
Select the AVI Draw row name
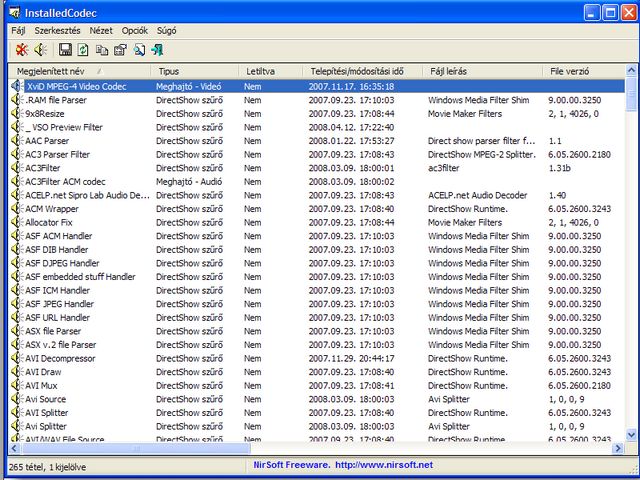43,372
